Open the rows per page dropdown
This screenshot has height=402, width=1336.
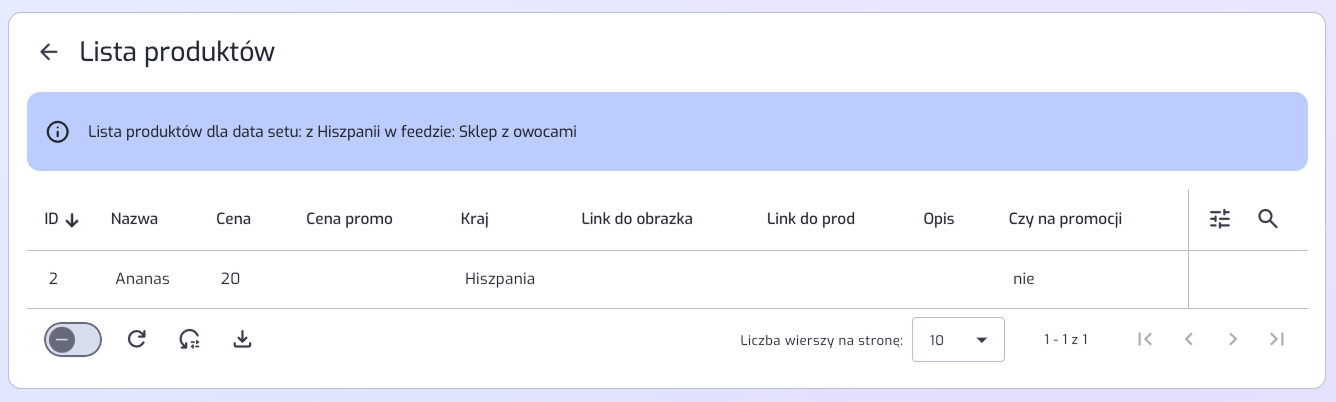click(958, 340)
